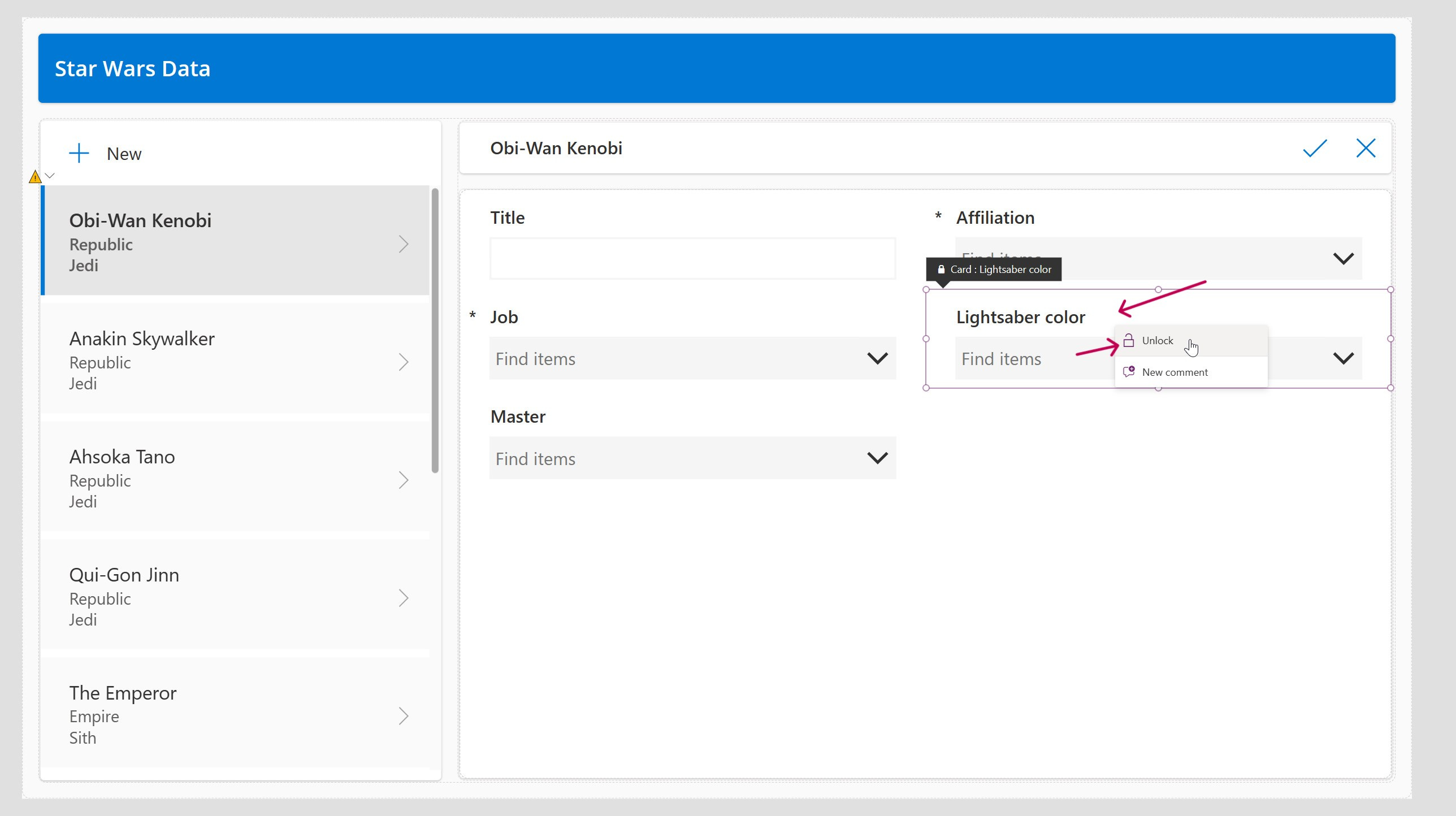The height and width of the screenshot is (816, 1456).
Task: Choose Unlock from the context menu
Action: (1157, 340)
